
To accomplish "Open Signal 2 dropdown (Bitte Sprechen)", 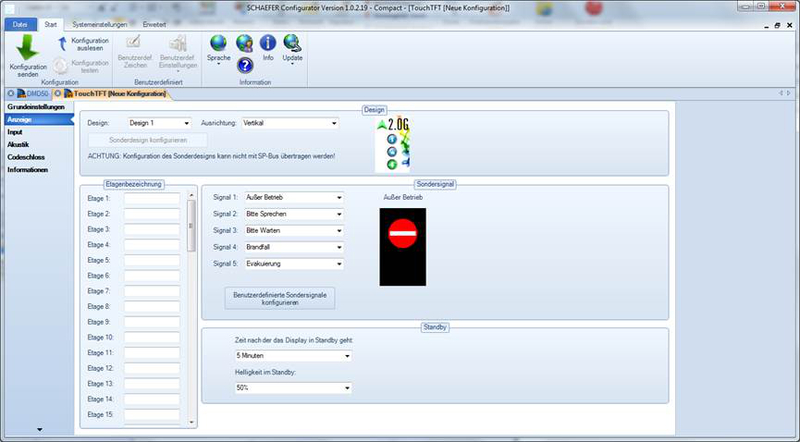I will [294, 214].
